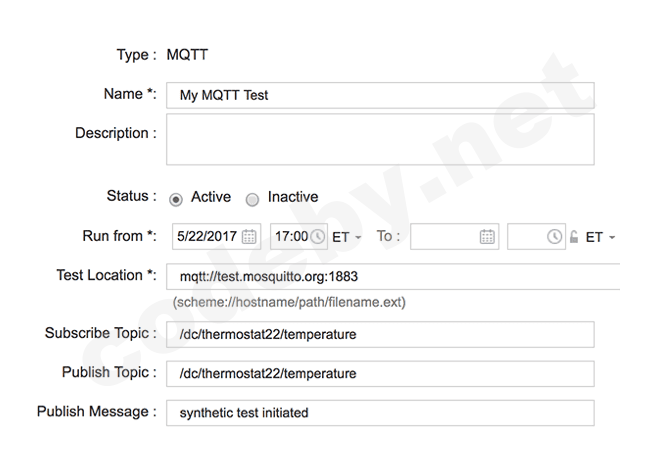Open the To time clock picker

[x=555, y=237]
